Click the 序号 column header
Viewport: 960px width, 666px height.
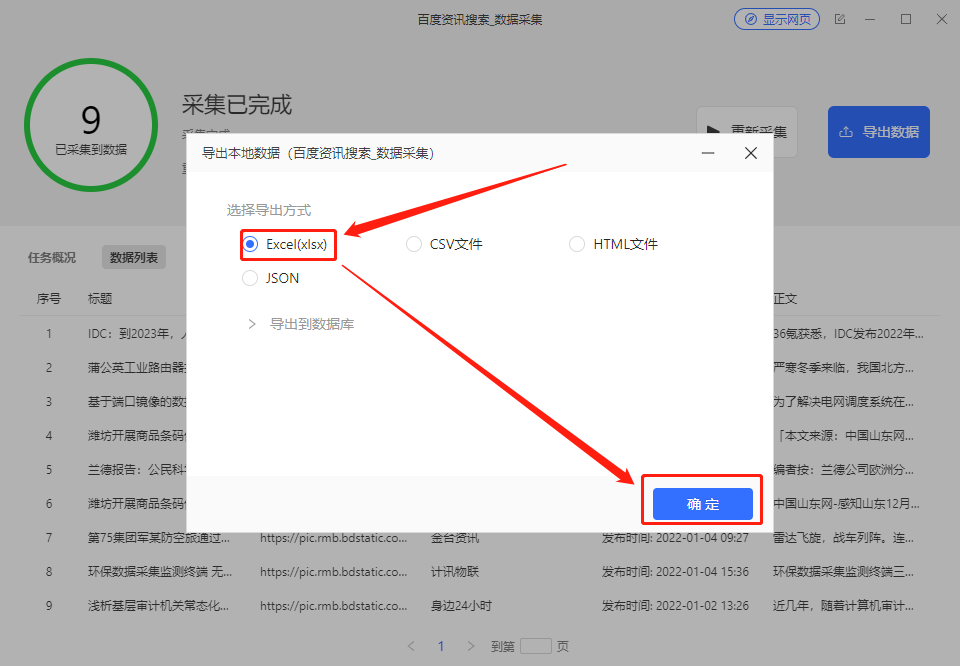tap(49, 299)
